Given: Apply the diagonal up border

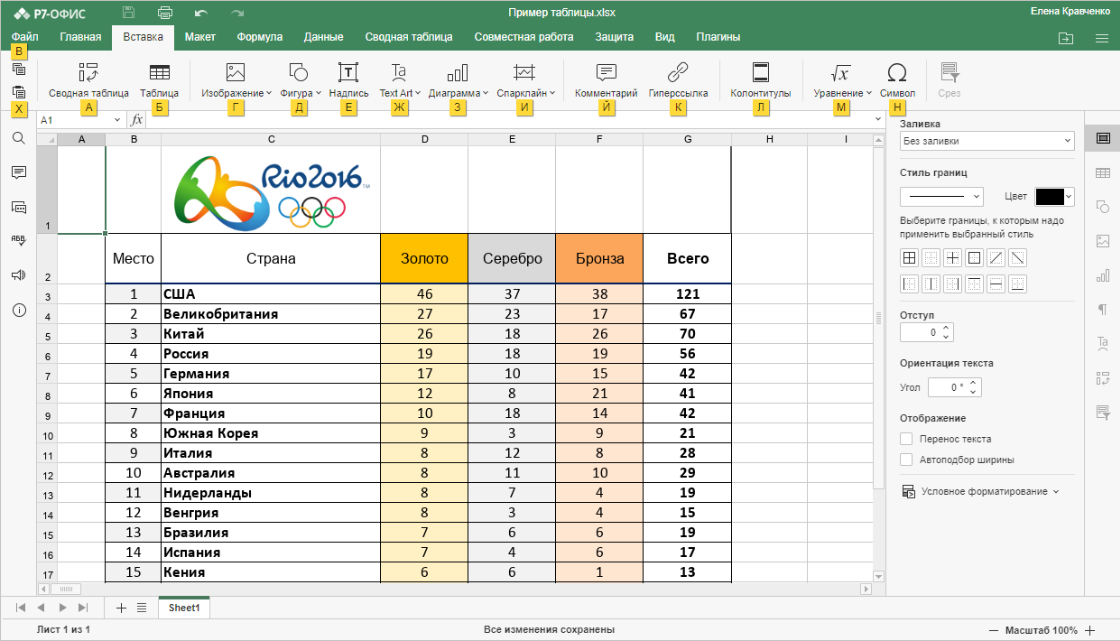Looking at the screenshot, I should click(x=996, y=258).
